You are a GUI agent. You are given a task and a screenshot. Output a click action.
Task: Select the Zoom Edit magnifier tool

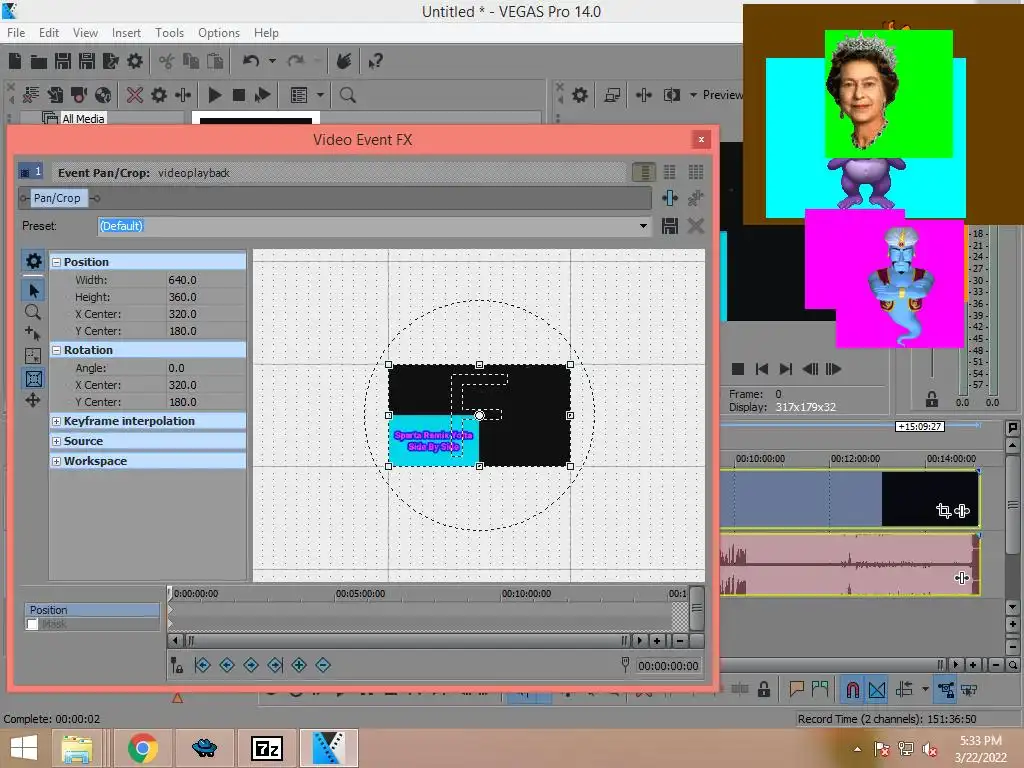coord(33,312)
